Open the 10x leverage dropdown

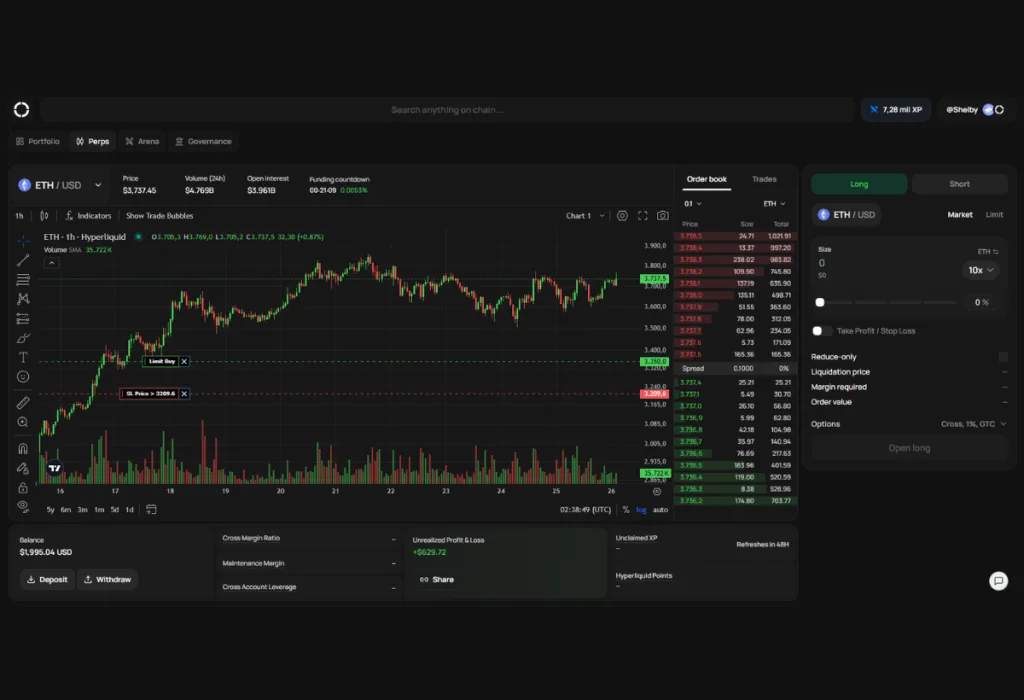(x=981, y=270)
